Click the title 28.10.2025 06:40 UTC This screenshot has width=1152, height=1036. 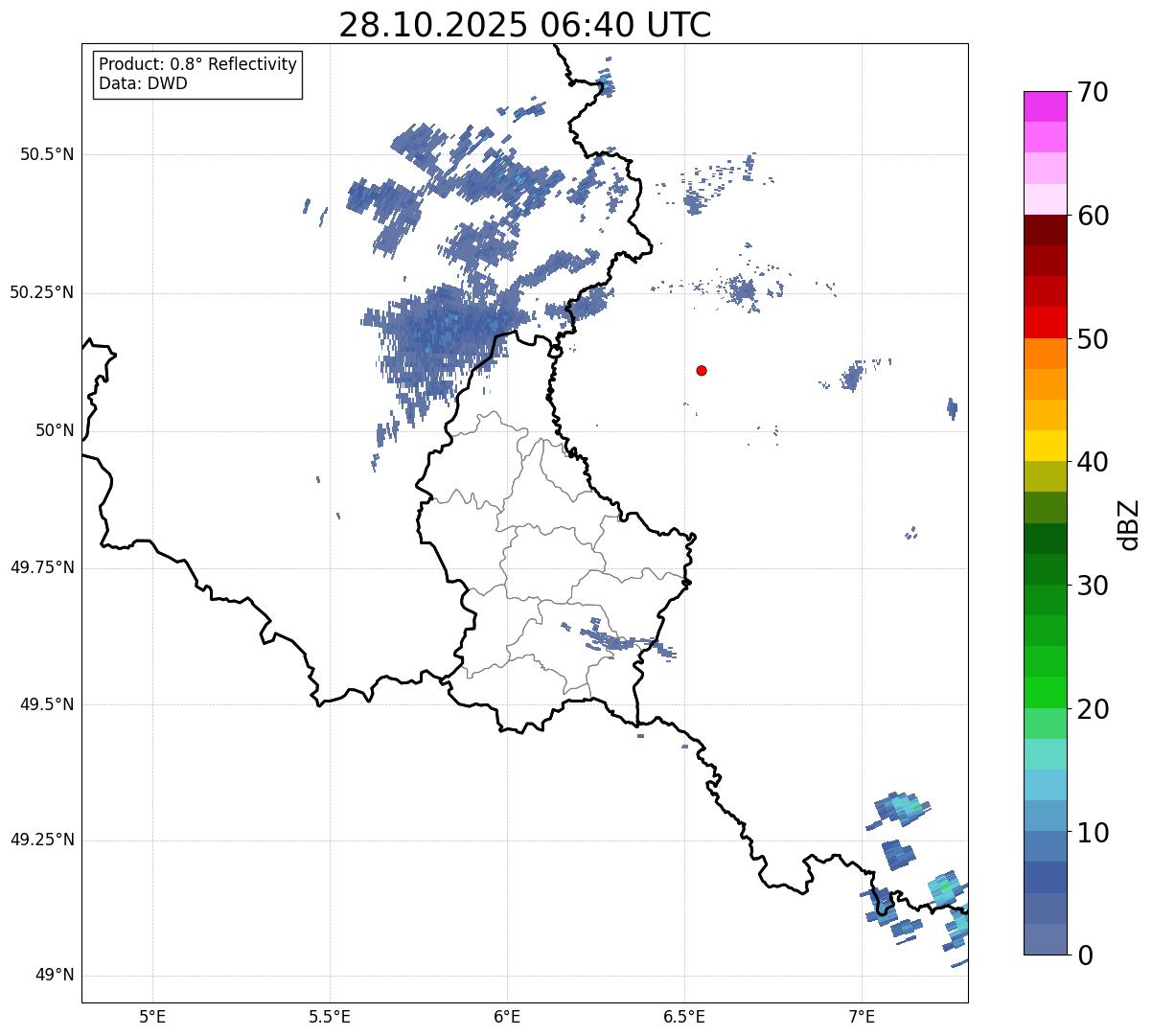pos(525,25)
